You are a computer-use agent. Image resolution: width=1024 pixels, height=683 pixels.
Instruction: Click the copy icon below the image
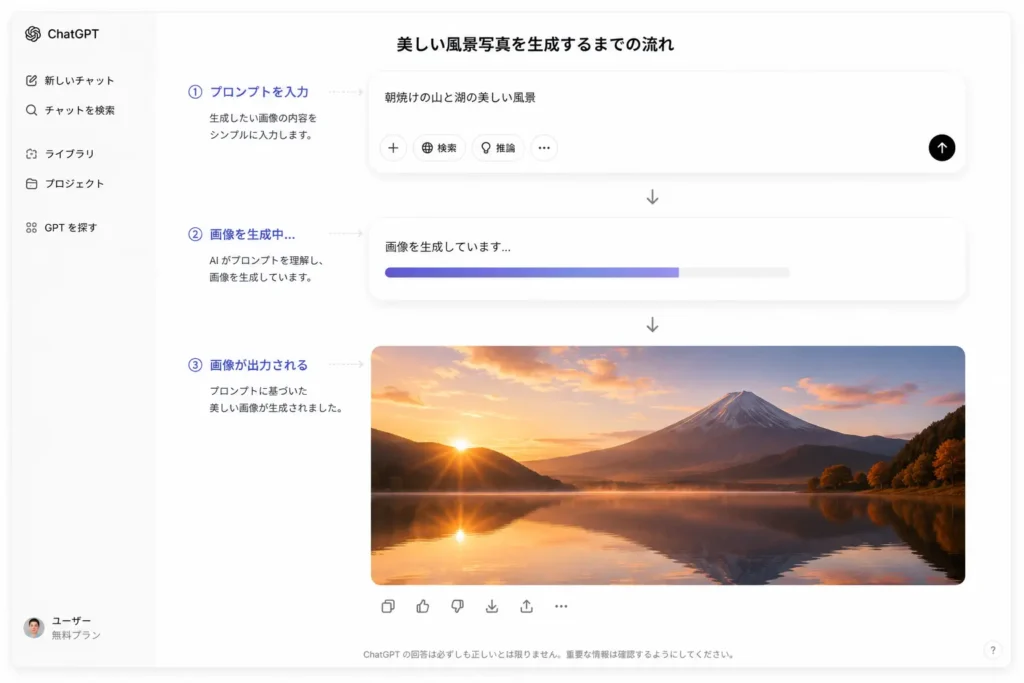coord(388,607)
